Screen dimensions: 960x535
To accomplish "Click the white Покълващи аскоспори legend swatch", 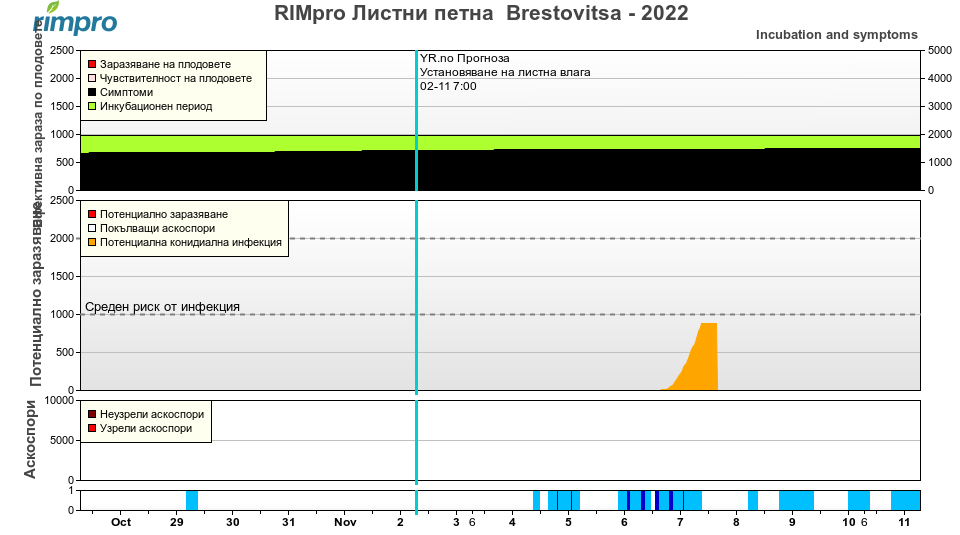I will pyautogui.click(x=92, y=228).
